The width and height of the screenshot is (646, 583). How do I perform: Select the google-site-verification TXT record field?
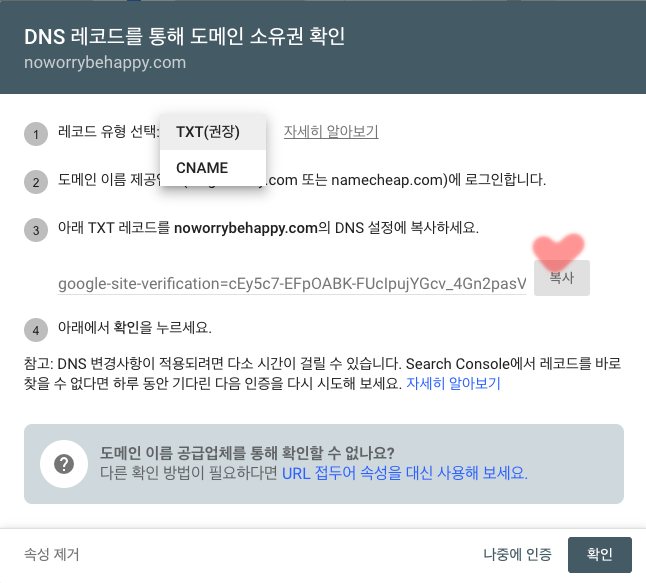coord(292,283)
